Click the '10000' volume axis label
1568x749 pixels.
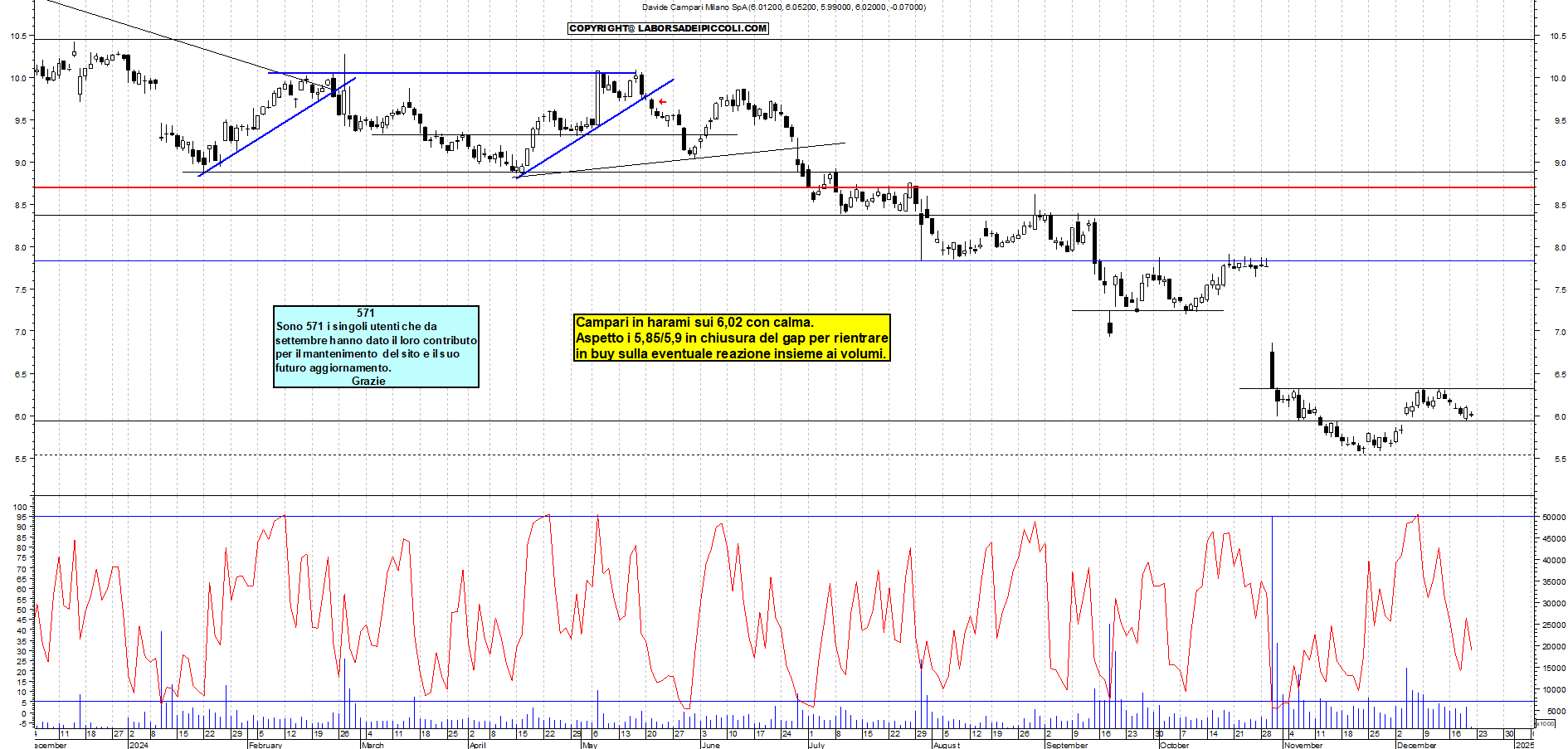1554,690
